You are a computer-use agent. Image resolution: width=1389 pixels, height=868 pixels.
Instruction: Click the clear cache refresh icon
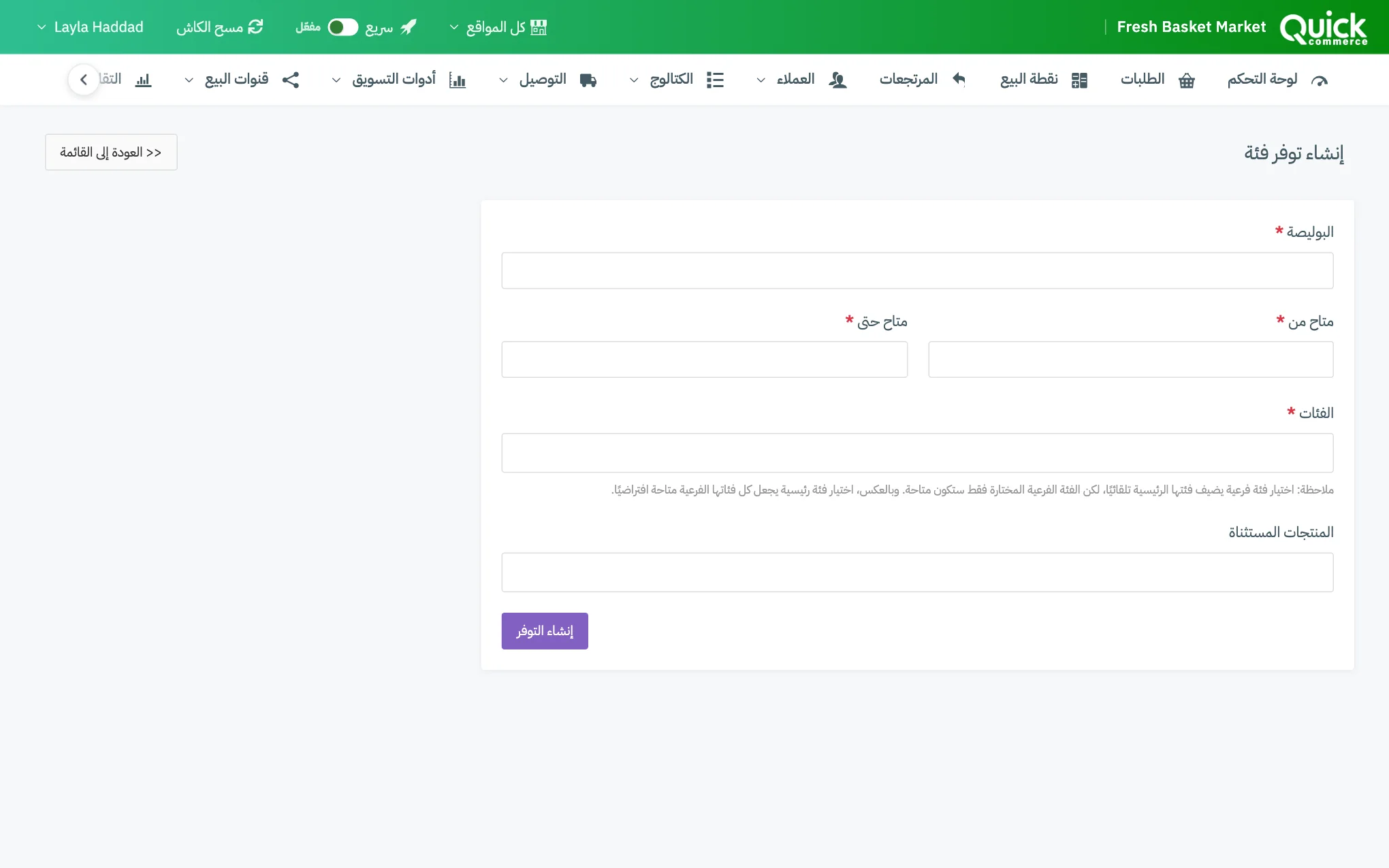[255, 27]
